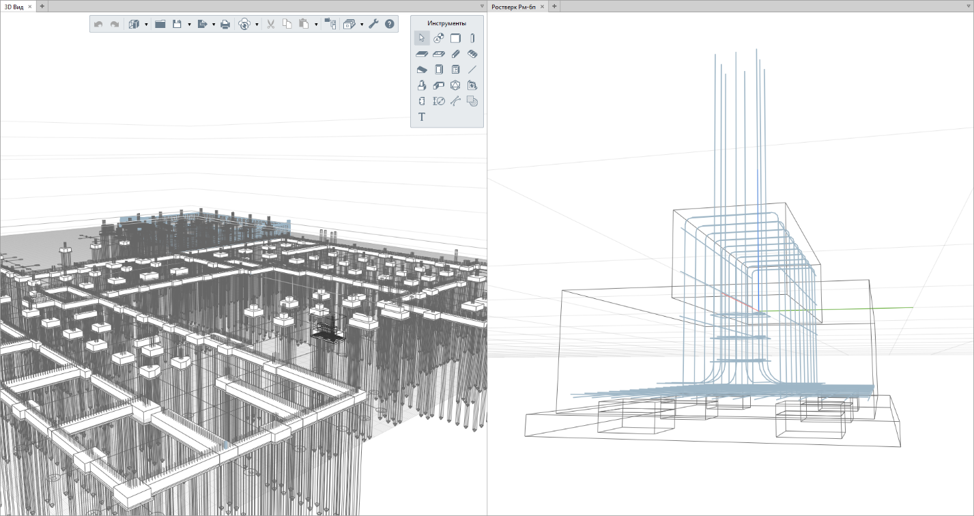This screenshot has height=516, width=974.
Task: Click the Cut scissors icon
Action: tap(270, 24)
